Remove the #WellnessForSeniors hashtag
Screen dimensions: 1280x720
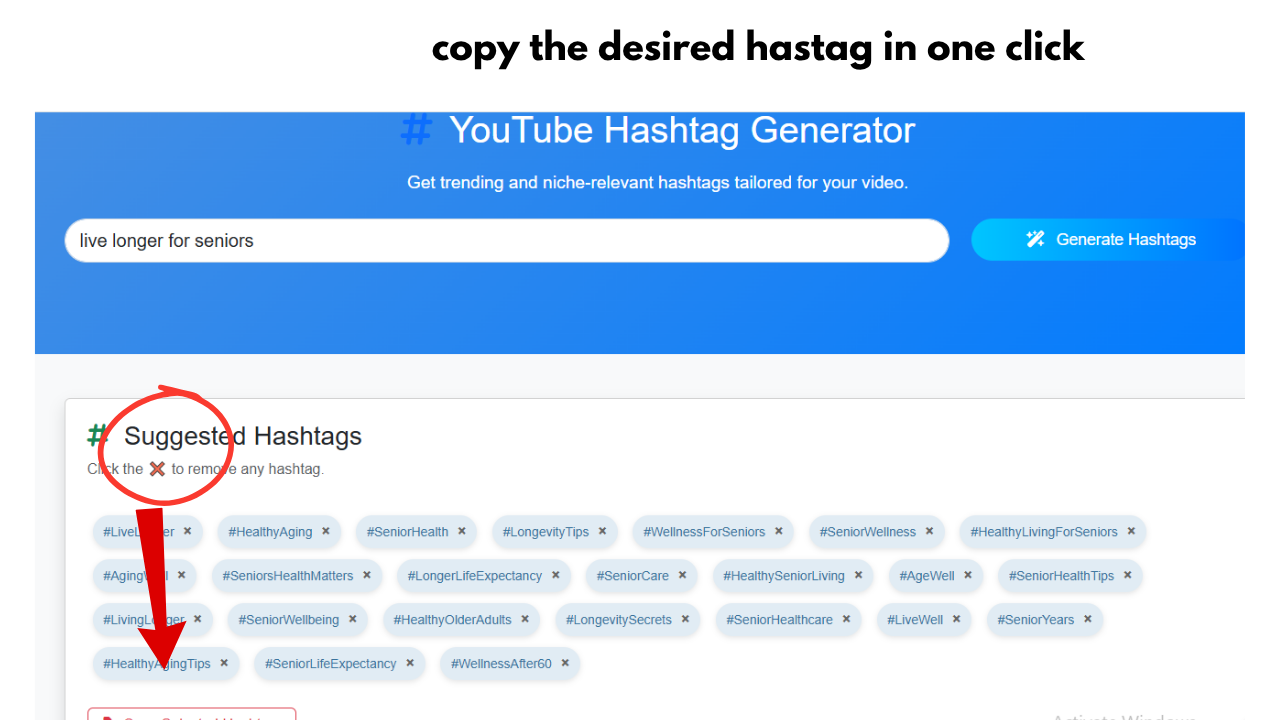point(779,532)
